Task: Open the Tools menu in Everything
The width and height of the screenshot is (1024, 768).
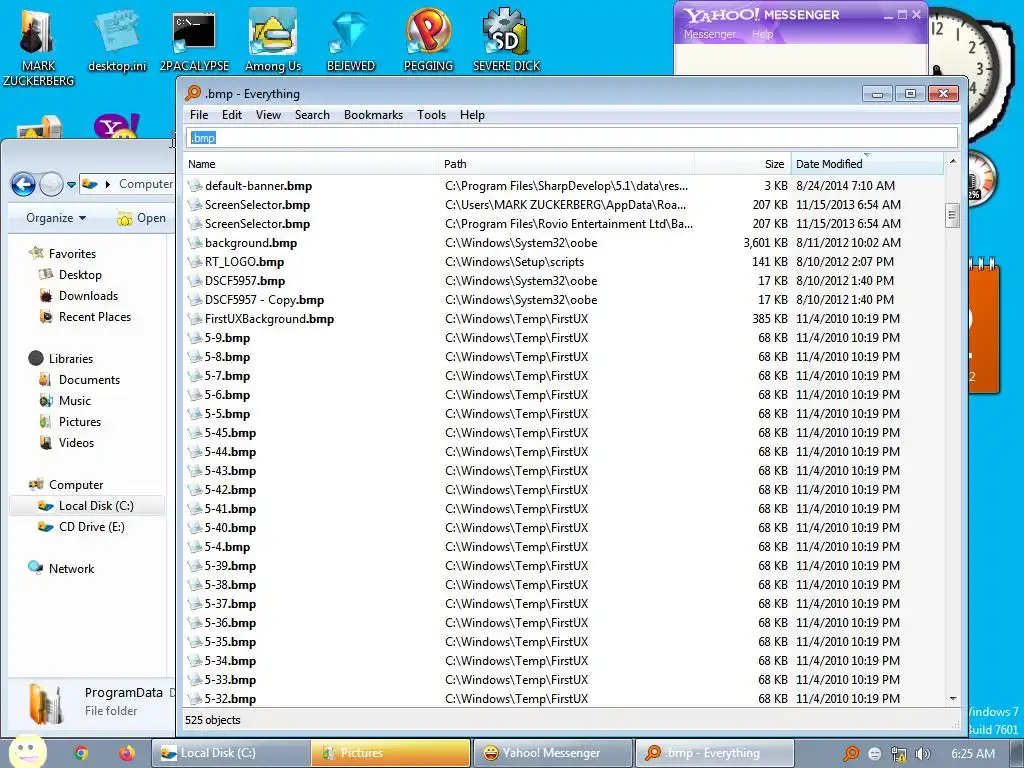Action: coord(432,115)
